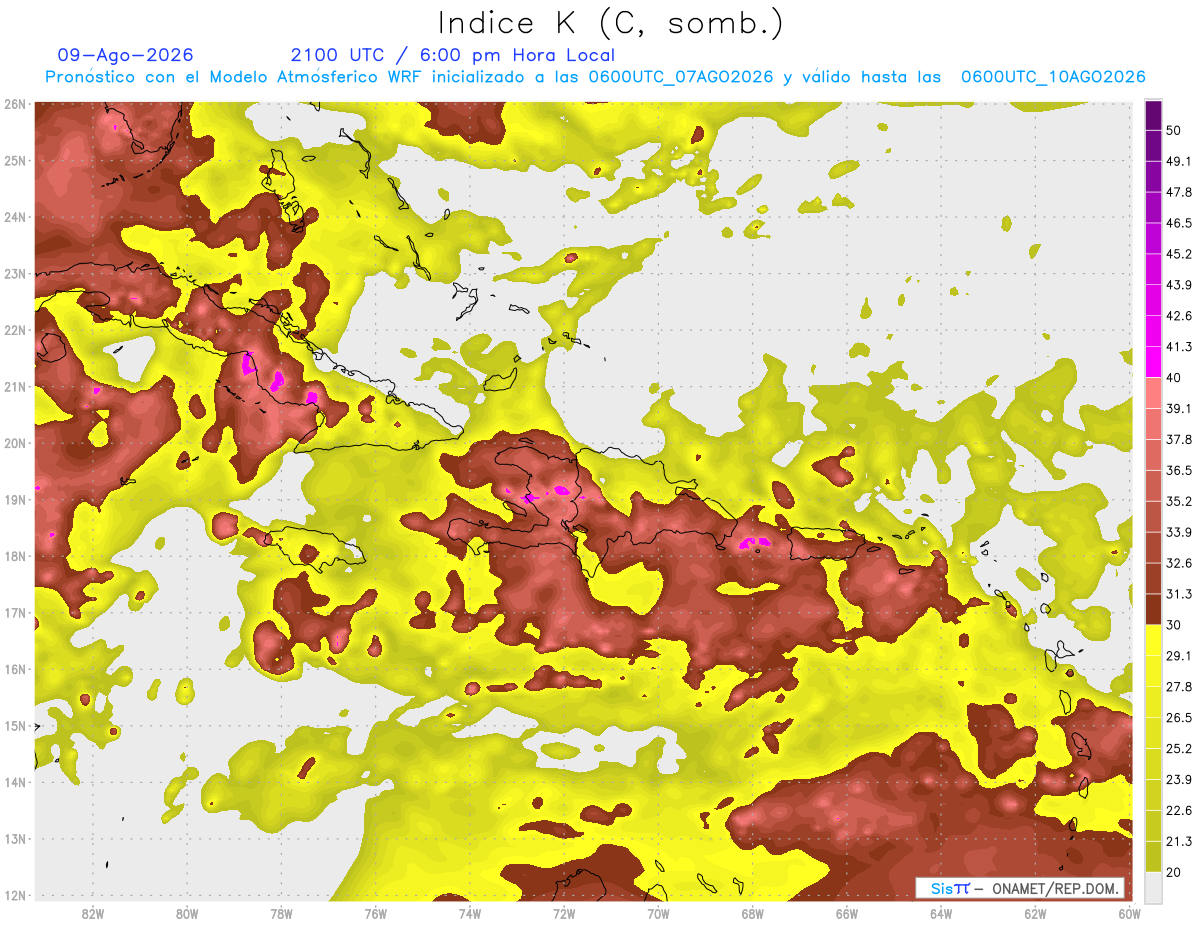Click the colorbar value '40'

(1175, 378)
